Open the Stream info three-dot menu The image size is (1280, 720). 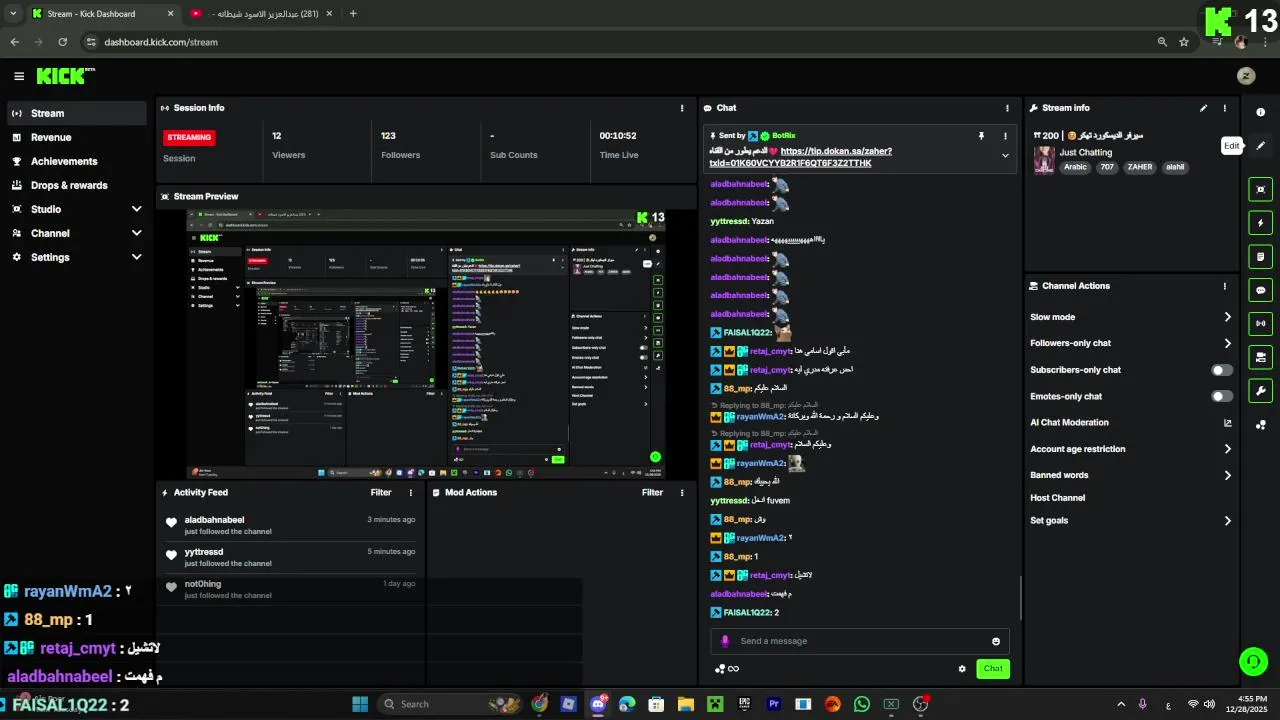pos(1224,108)
